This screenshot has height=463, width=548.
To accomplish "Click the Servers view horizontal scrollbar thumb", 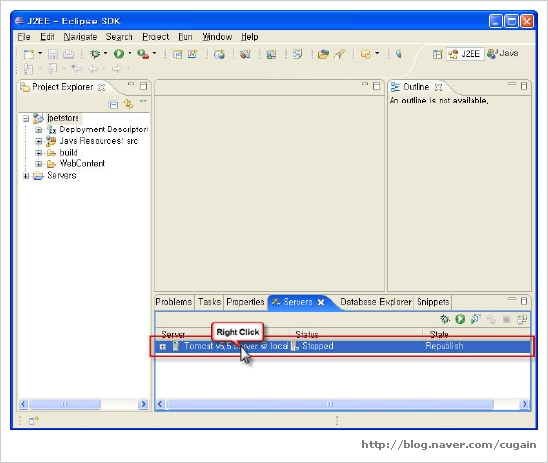I will click(x=330, y=404).
